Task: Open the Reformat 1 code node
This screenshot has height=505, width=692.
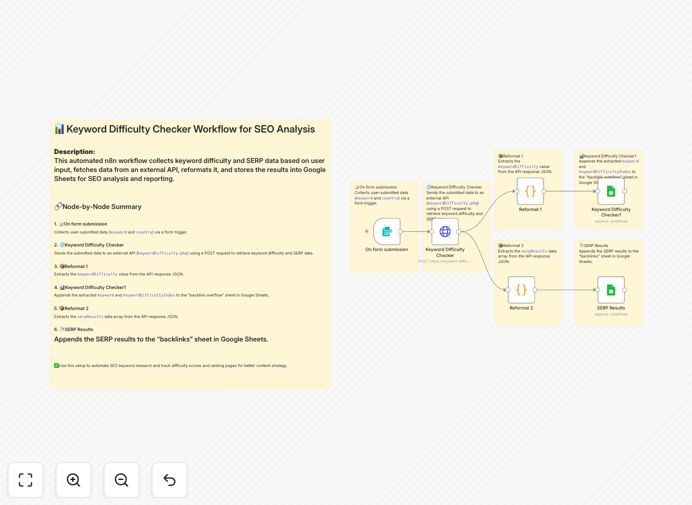Action: [x=530, y=191]
